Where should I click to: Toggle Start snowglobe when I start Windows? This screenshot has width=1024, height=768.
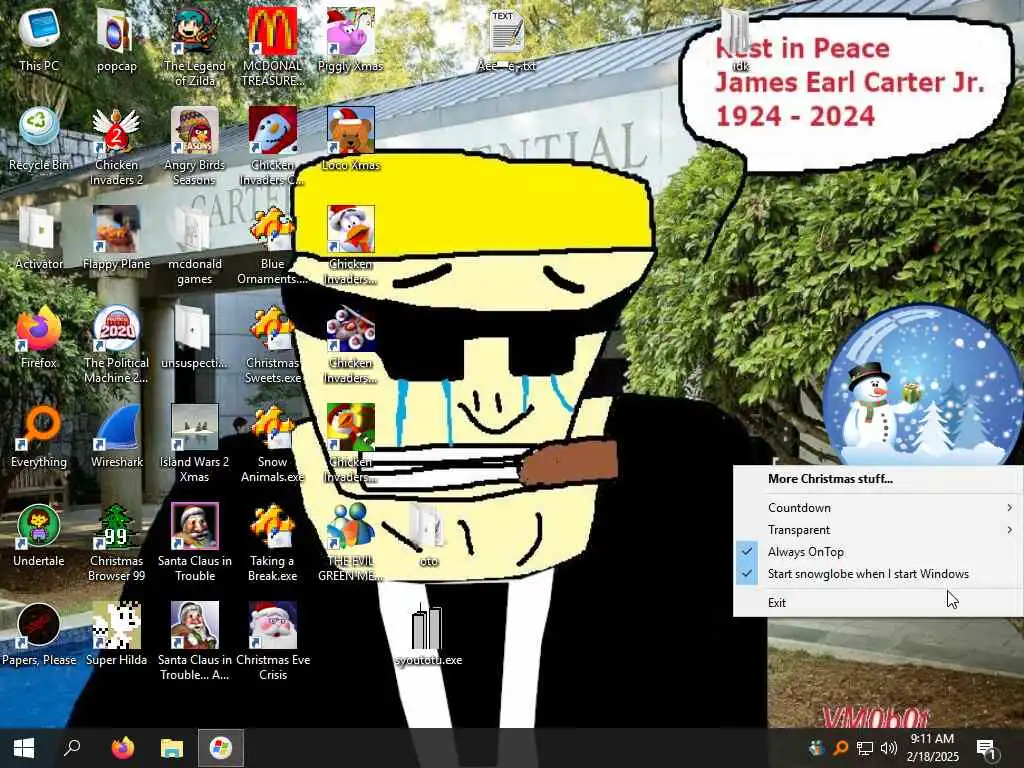coord(878,574)
